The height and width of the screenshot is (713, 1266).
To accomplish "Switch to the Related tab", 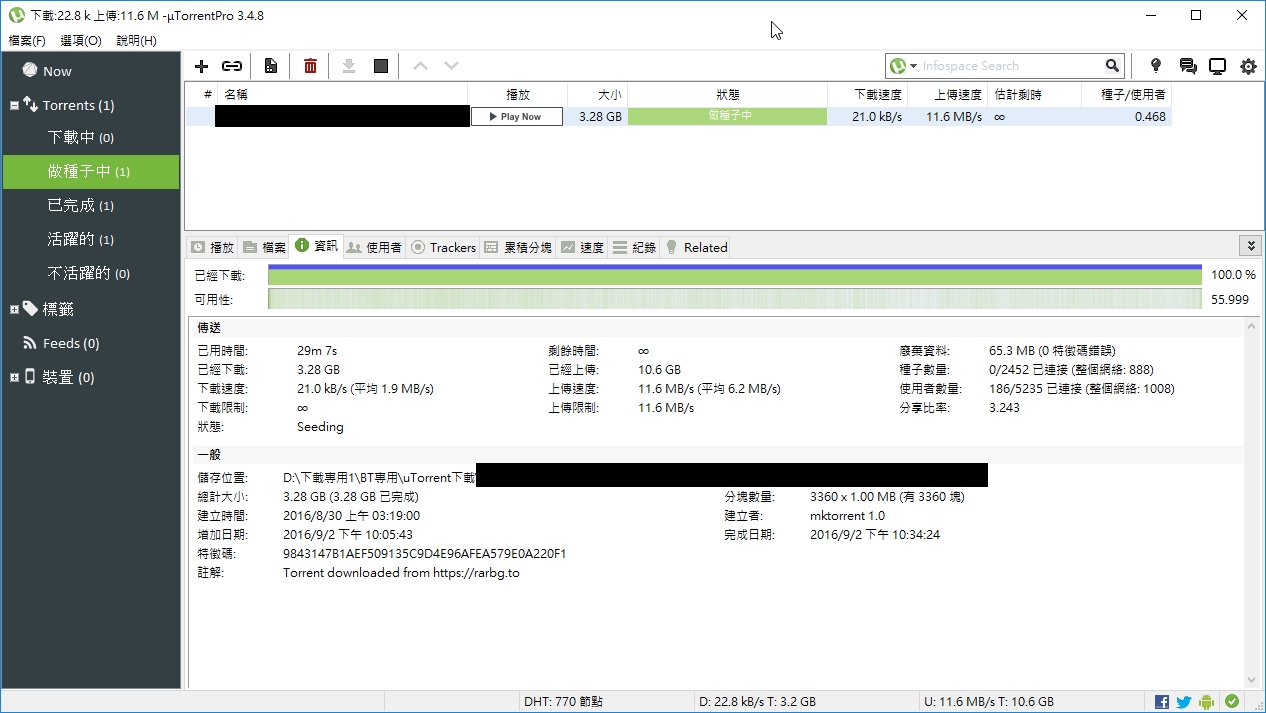I will pyautogui.click(x=696, y=247).
